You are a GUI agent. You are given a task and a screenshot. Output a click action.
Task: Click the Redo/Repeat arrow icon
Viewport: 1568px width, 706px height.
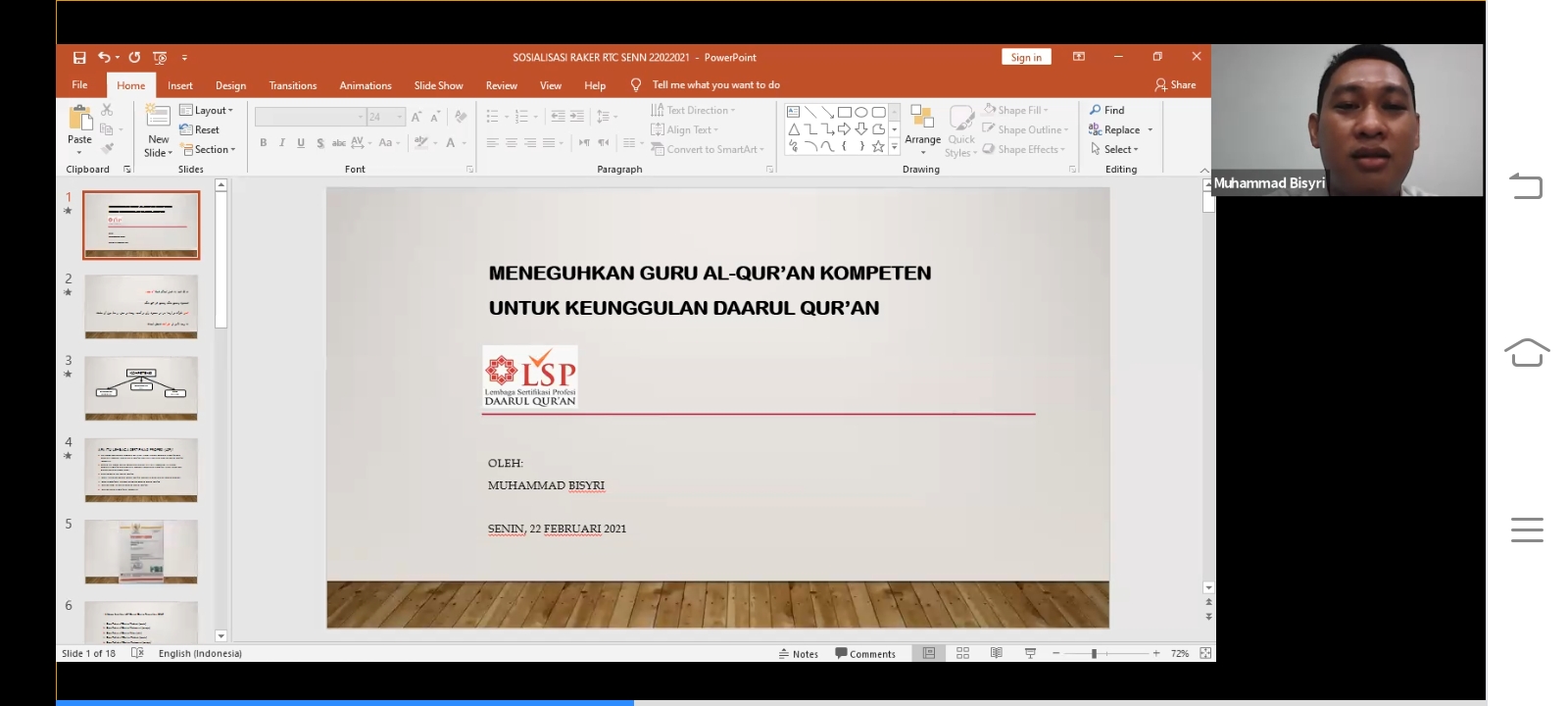coord(134,58)
